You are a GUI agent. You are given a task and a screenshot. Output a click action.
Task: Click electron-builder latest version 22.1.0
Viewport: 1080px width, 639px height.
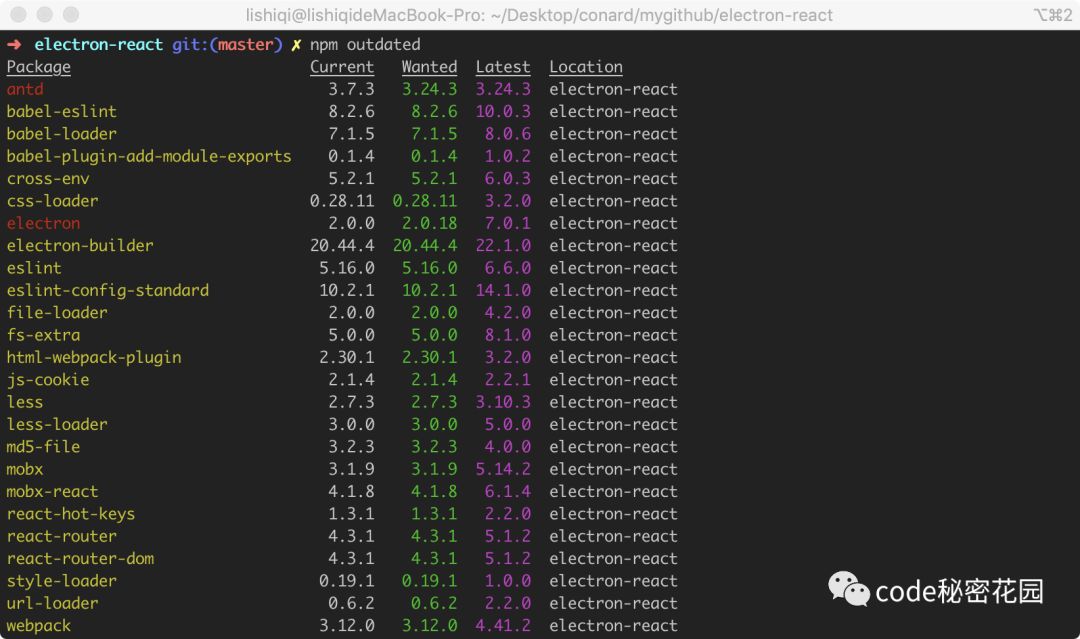click(x=503, y=246)
